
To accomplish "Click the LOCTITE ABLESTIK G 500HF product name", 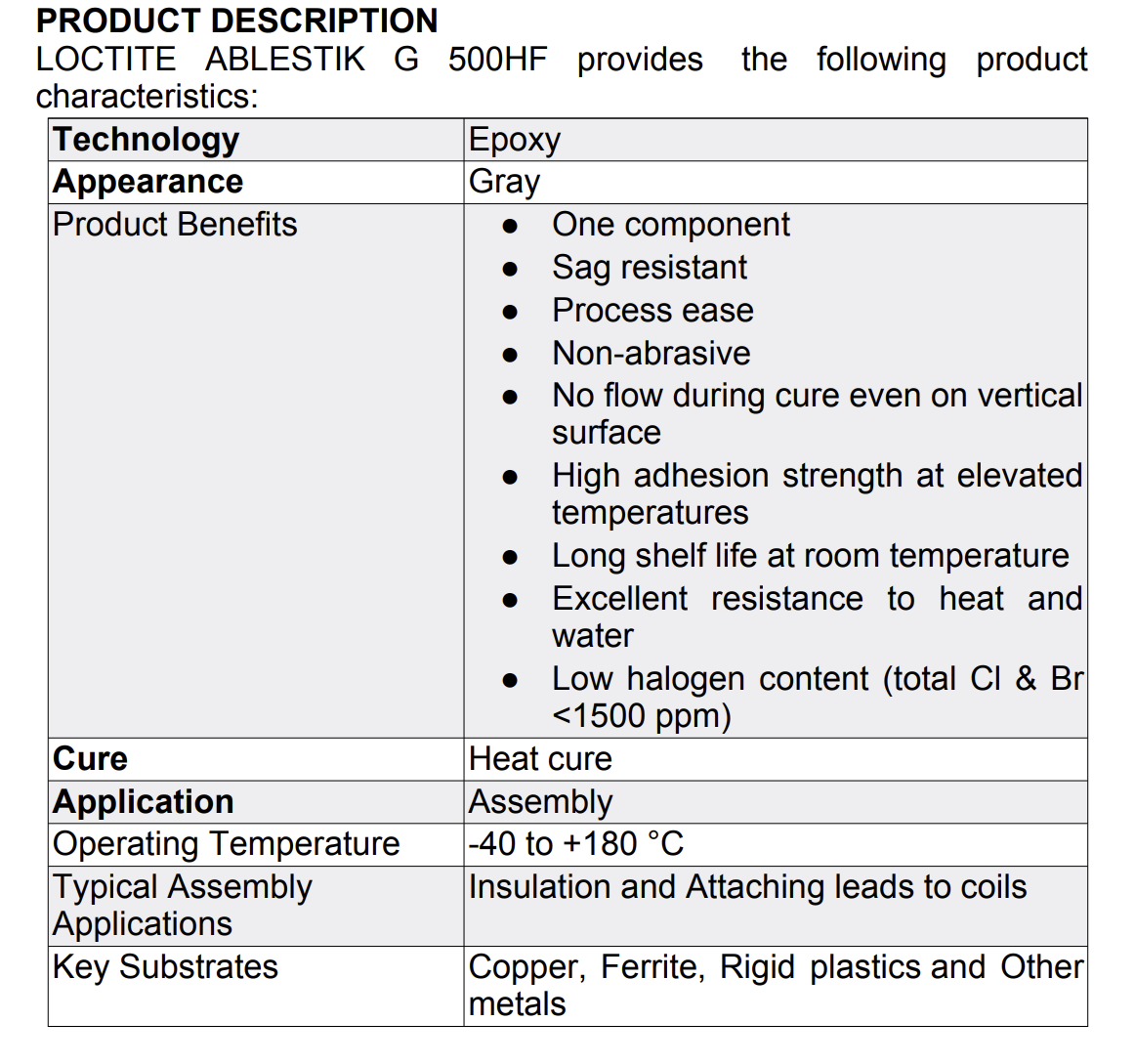I will [x=291, y=60].
